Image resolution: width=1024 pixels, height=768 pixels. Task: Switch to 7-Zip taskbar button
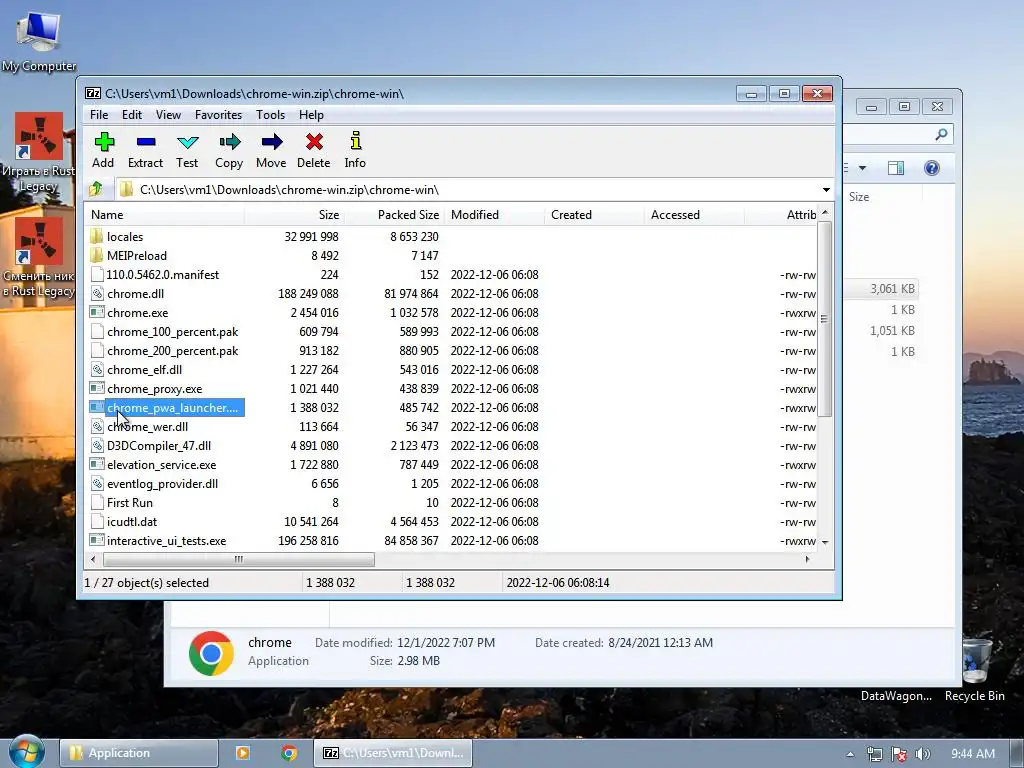(x=392, y=753)
